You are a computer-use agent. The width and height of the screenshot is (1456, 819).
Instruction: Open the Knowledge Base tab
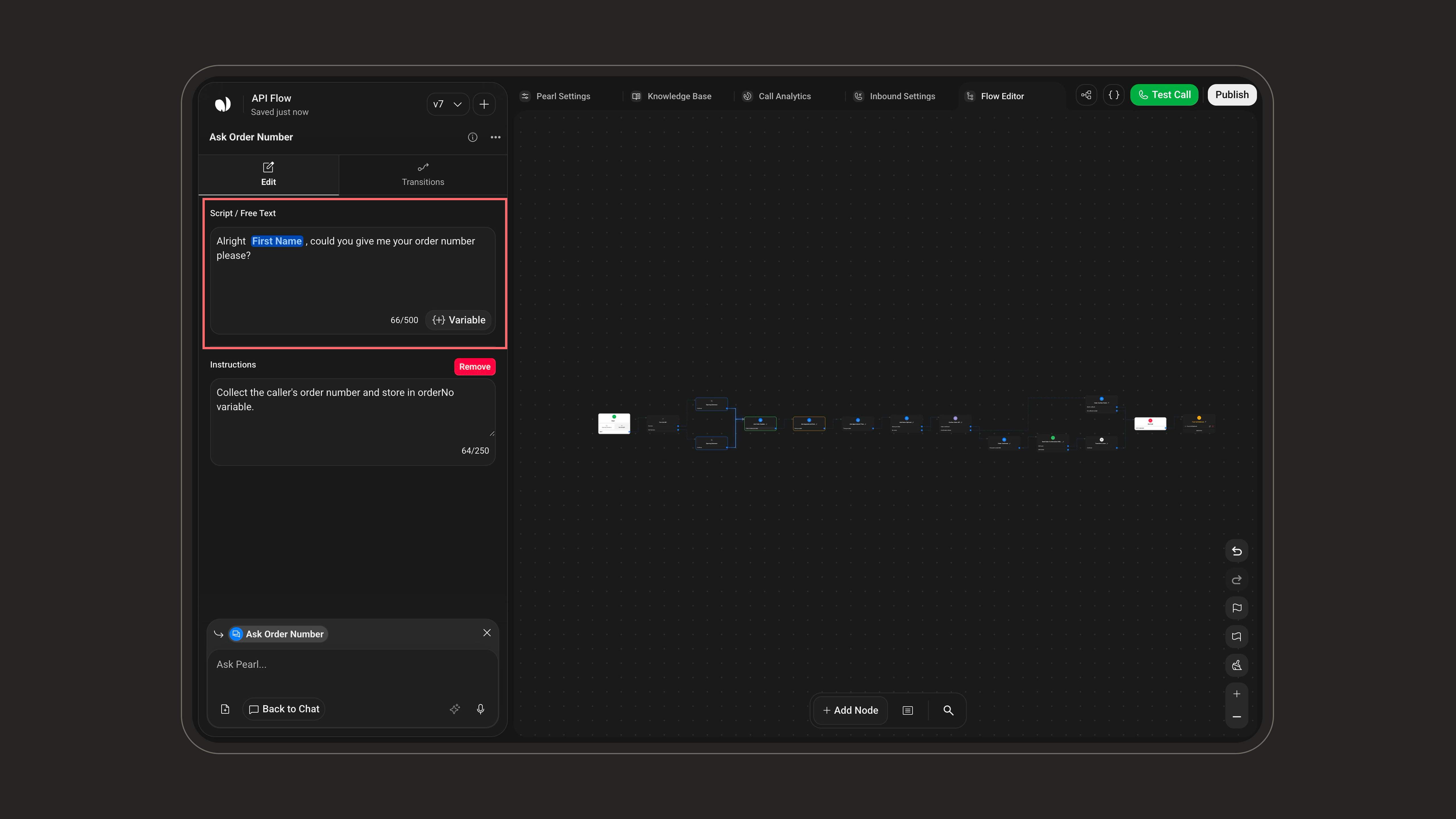pyautogui.click(x=671, y=96)
